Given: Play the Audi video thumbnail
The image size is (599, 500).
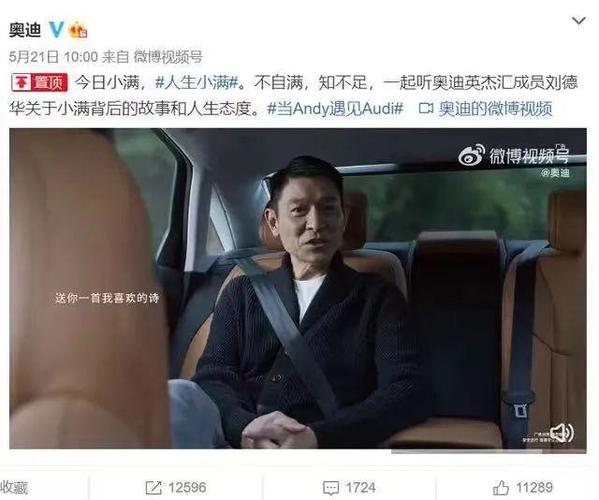Looking at the screenshot, I should click(x=298, y=288).
